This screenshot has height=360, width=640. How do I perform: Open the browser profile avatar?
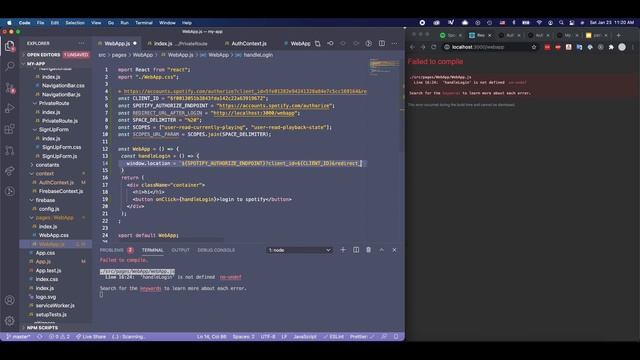pyautogui.click(x=622, y=47)
